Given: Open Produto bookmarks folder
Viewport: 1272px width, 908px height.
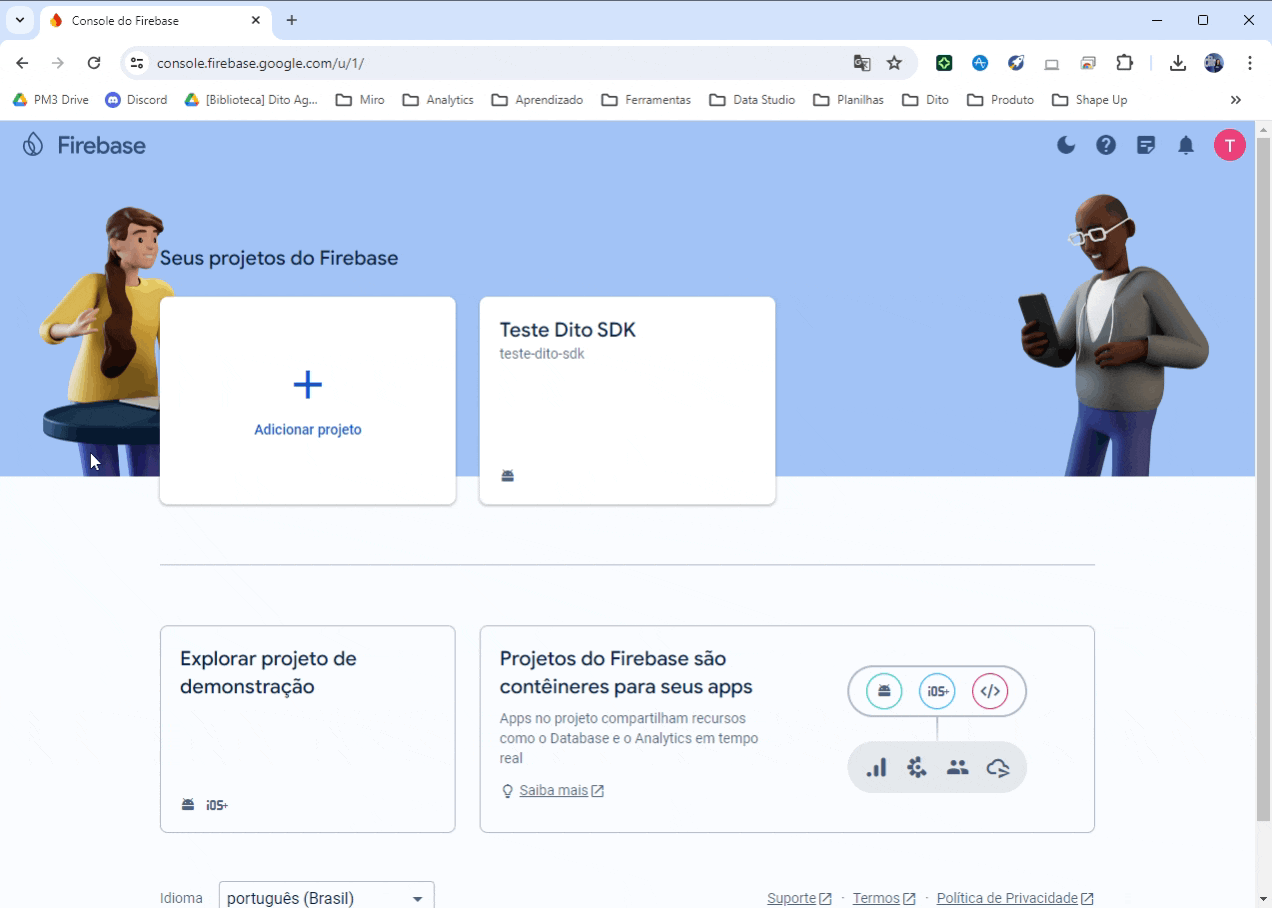Looking at the screenshot, I should click(x=1001, y=100).
